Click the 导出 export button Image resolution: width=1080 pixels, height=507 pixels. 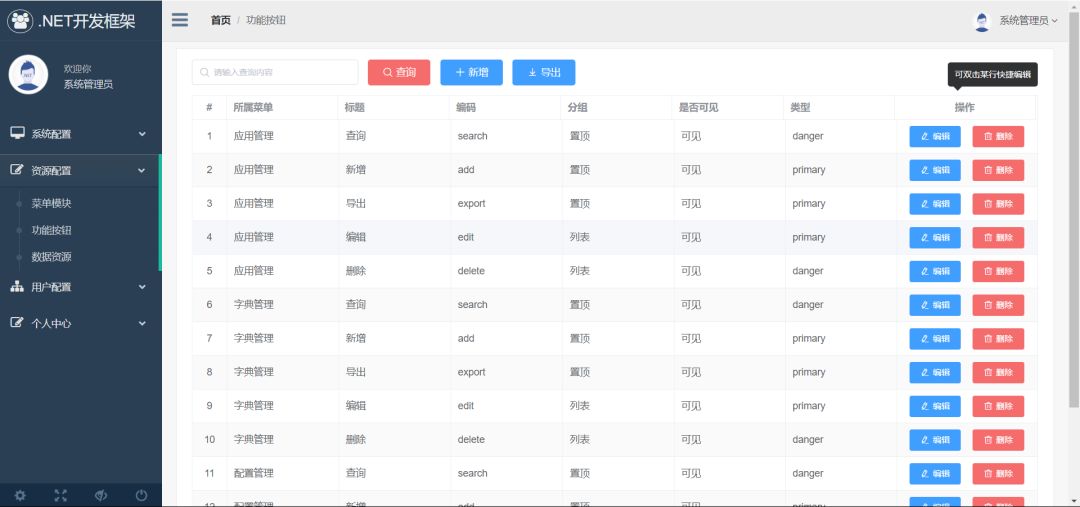tap(543, 72)
